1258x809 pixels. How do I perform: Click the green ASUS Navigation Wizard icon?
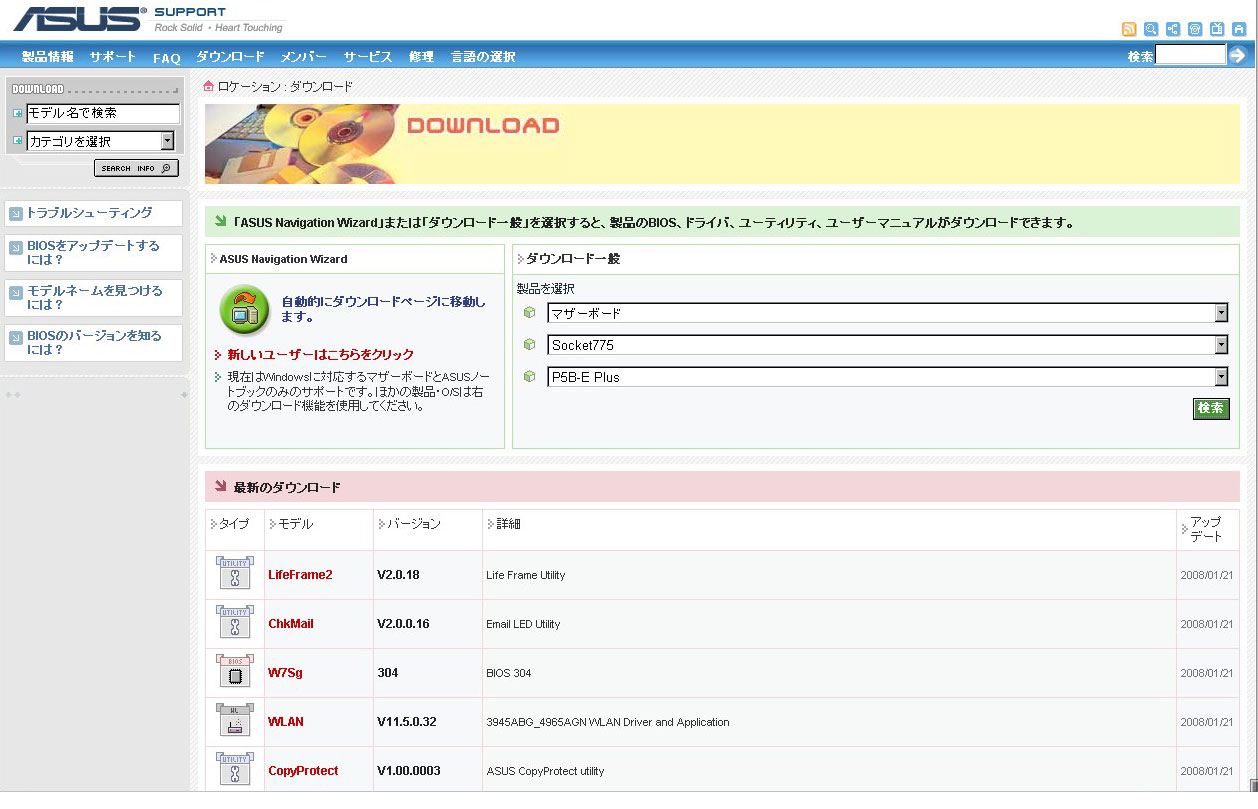pos(244,310)
